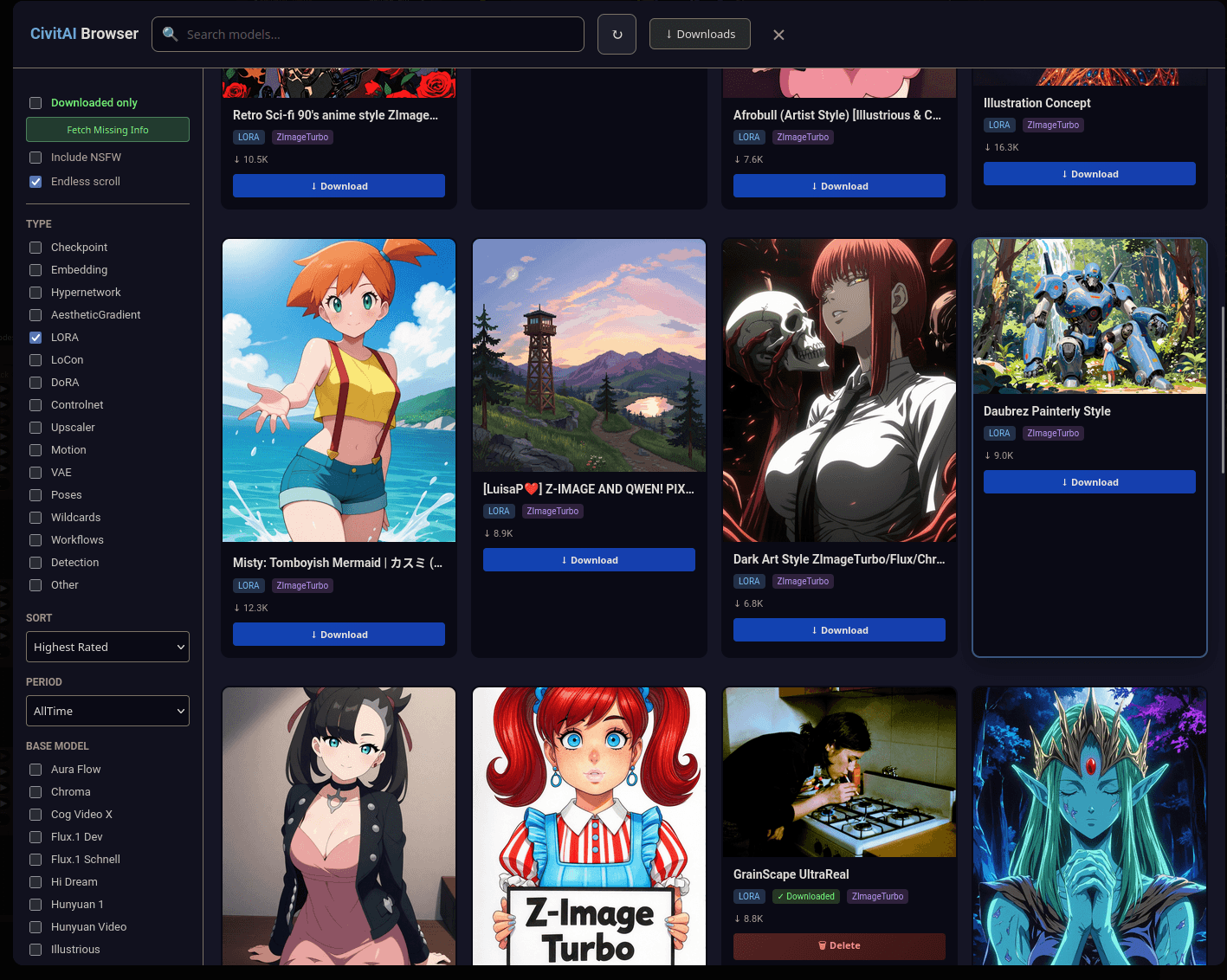The height and width of the screenshot is (980, 1227).
Task: Open the GrainScape stove photo thumbnail
Action: 839,772
